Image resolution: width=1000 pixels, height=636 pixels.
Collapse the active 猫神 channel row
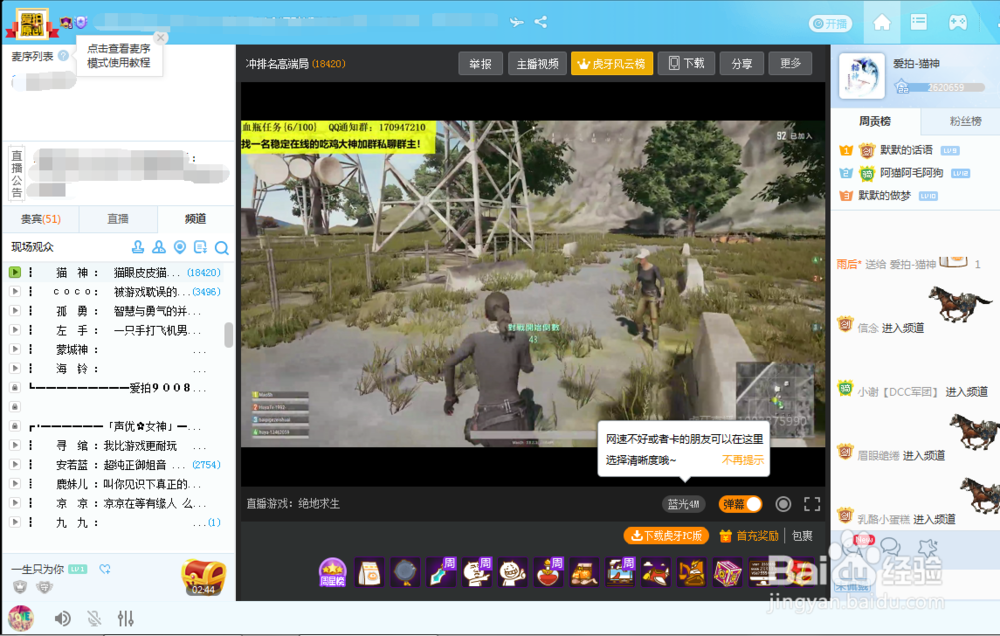[15, 272]
